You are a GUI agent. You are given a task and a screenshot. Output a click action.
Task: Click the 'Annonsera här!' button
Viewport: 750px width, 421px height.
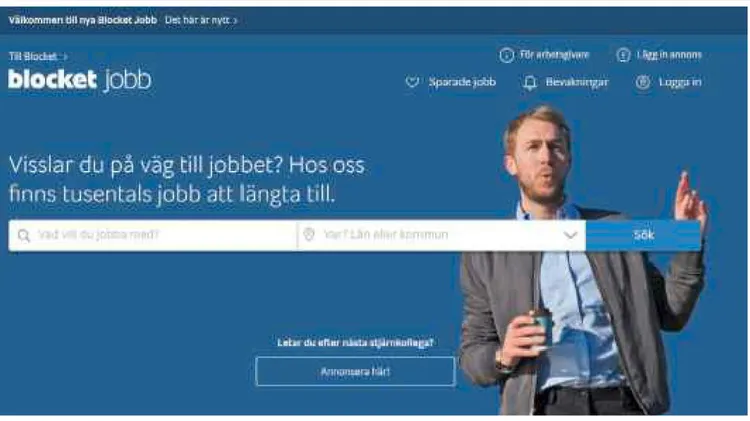coord(355,371)
